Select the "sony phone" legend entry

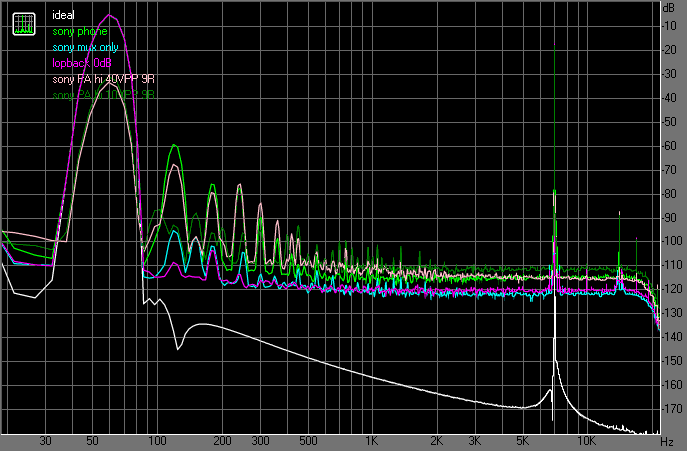pos(80,32)
